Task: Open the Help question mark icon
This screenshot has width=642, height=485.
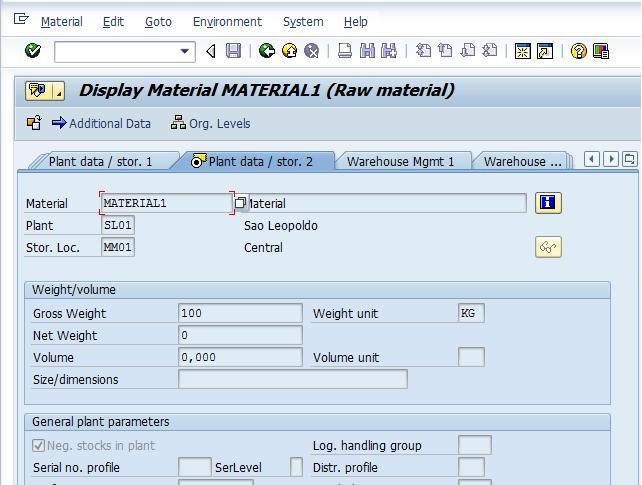Action: point(578,51)
